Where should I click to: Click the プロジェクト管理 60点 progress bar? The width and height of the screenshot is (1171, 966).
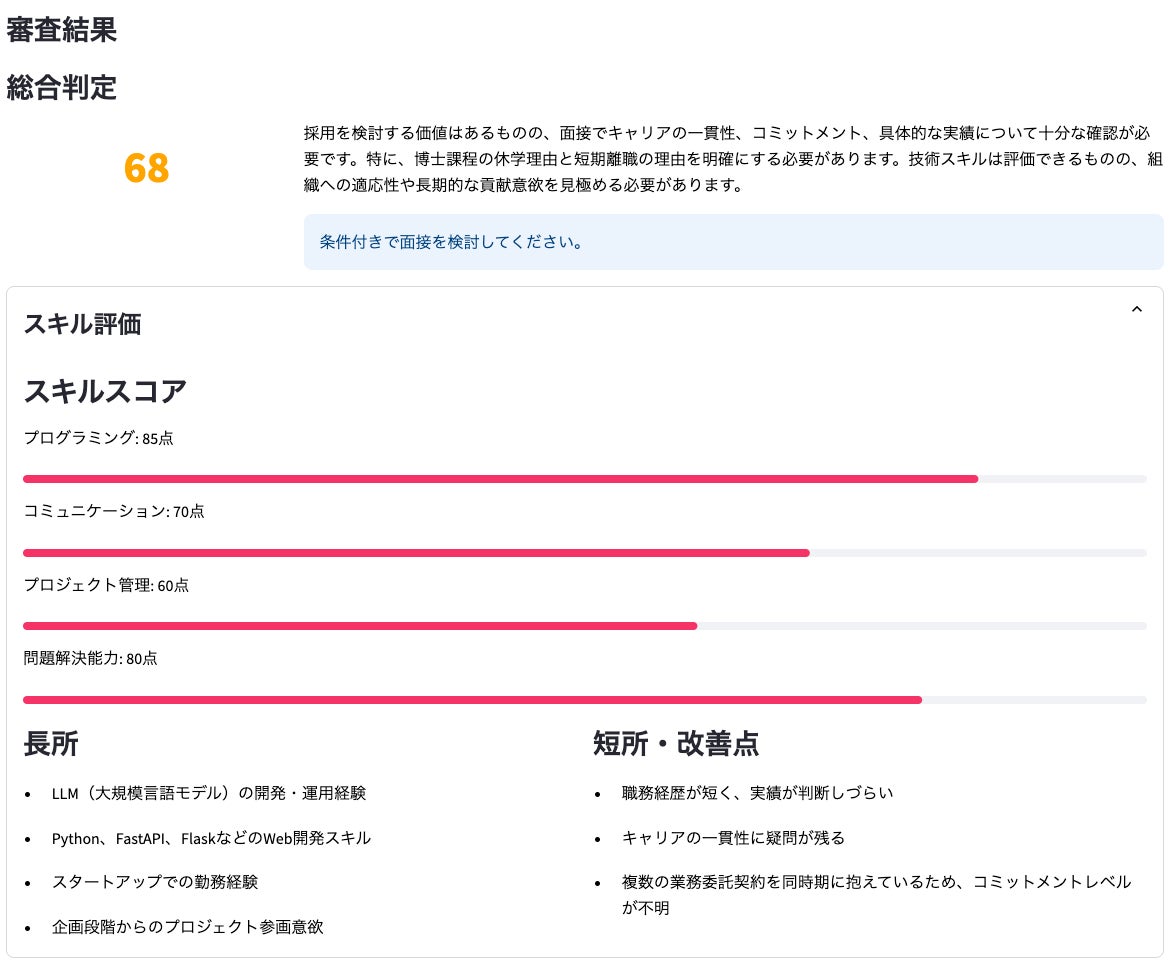[x=584, y=626]
